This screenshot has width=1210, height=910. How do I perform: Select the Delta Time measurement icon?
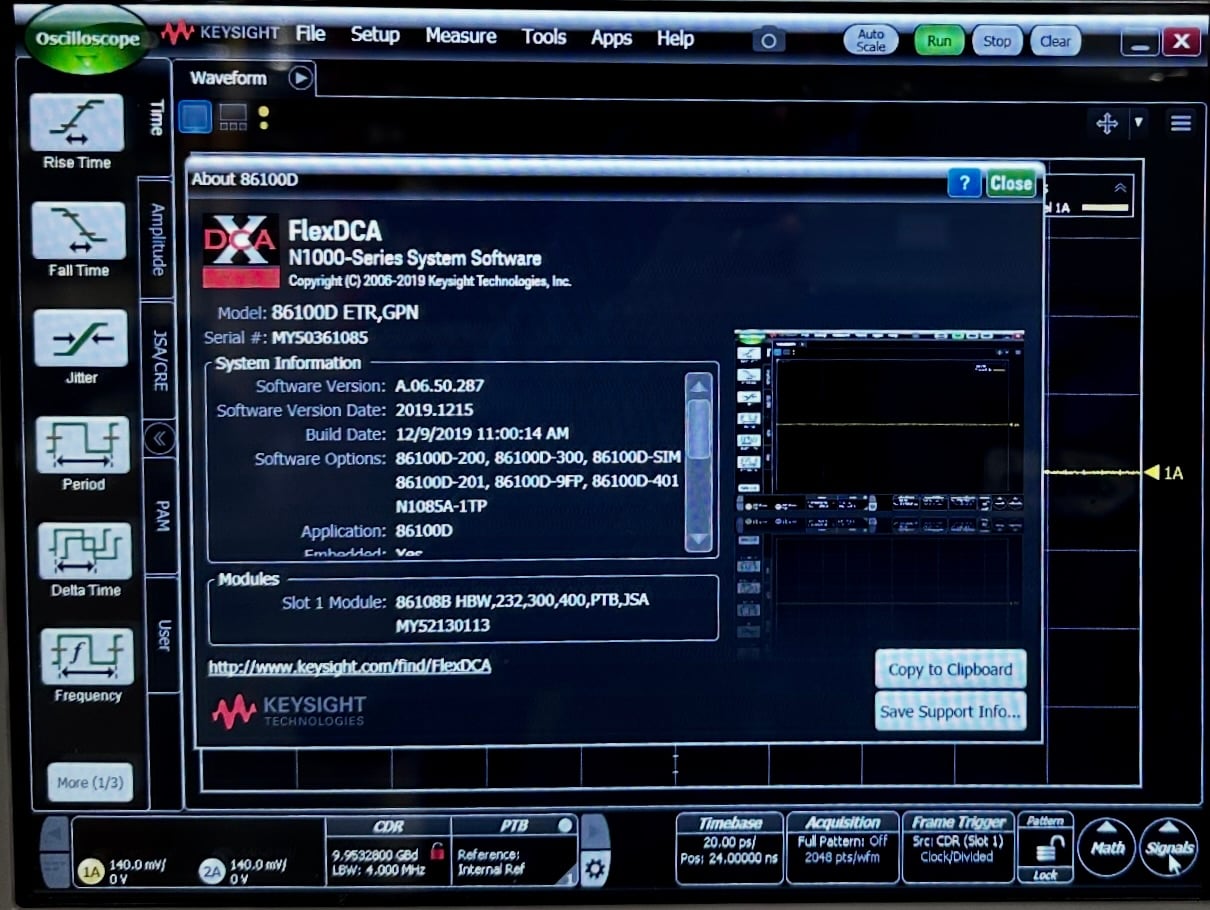click(85, 551)
